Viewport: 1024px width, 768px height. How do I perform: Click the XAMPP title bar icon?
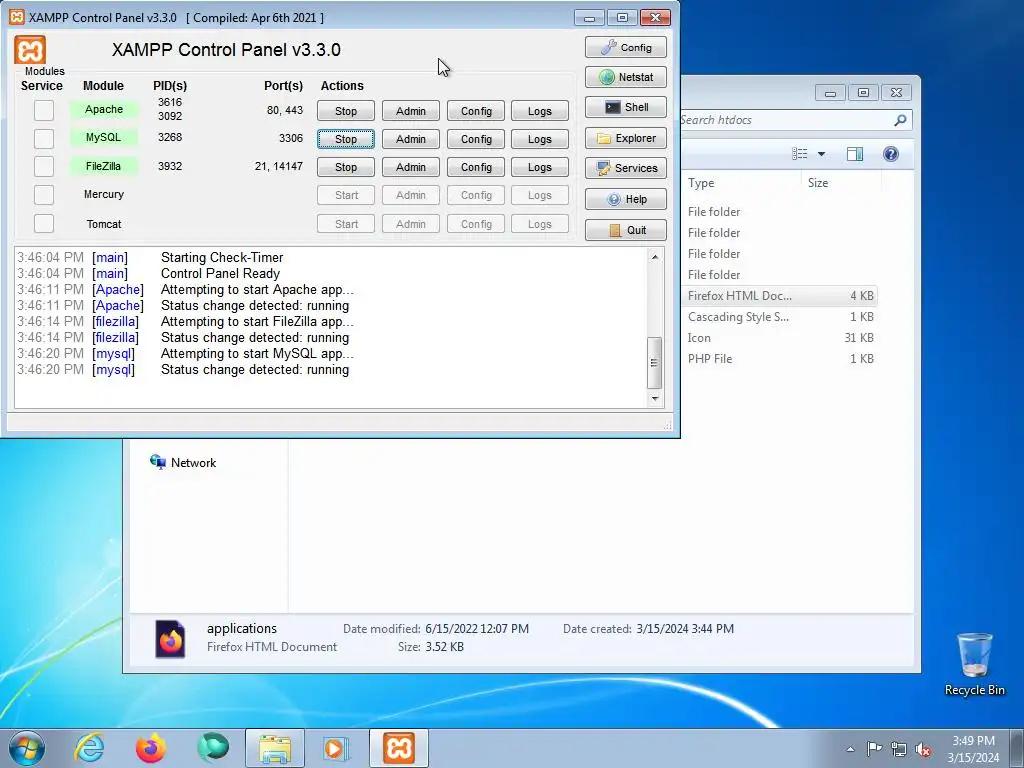click(17, 18)
